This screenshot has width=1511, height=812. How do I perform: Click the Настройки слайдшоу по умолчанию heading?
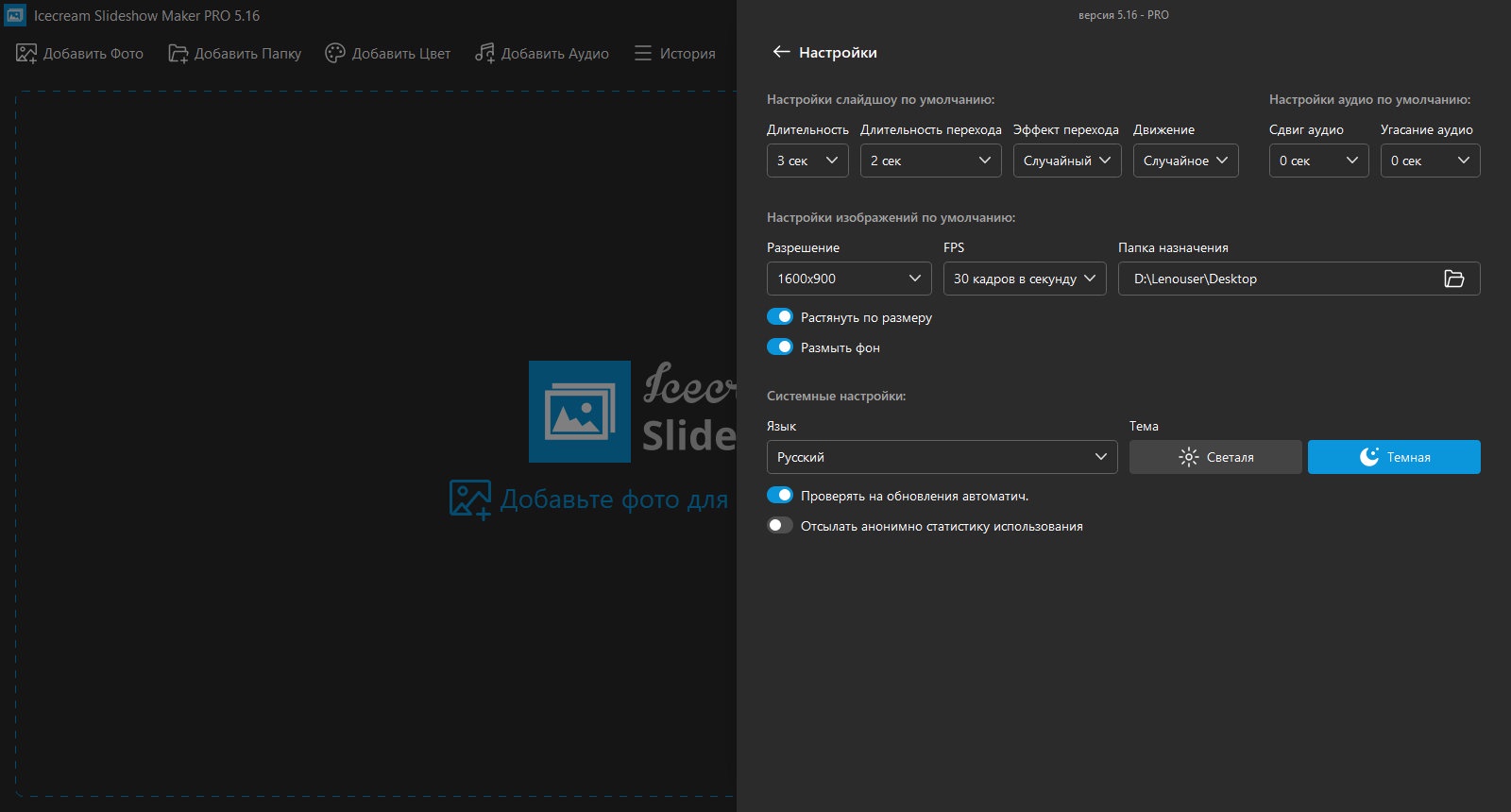880,99
